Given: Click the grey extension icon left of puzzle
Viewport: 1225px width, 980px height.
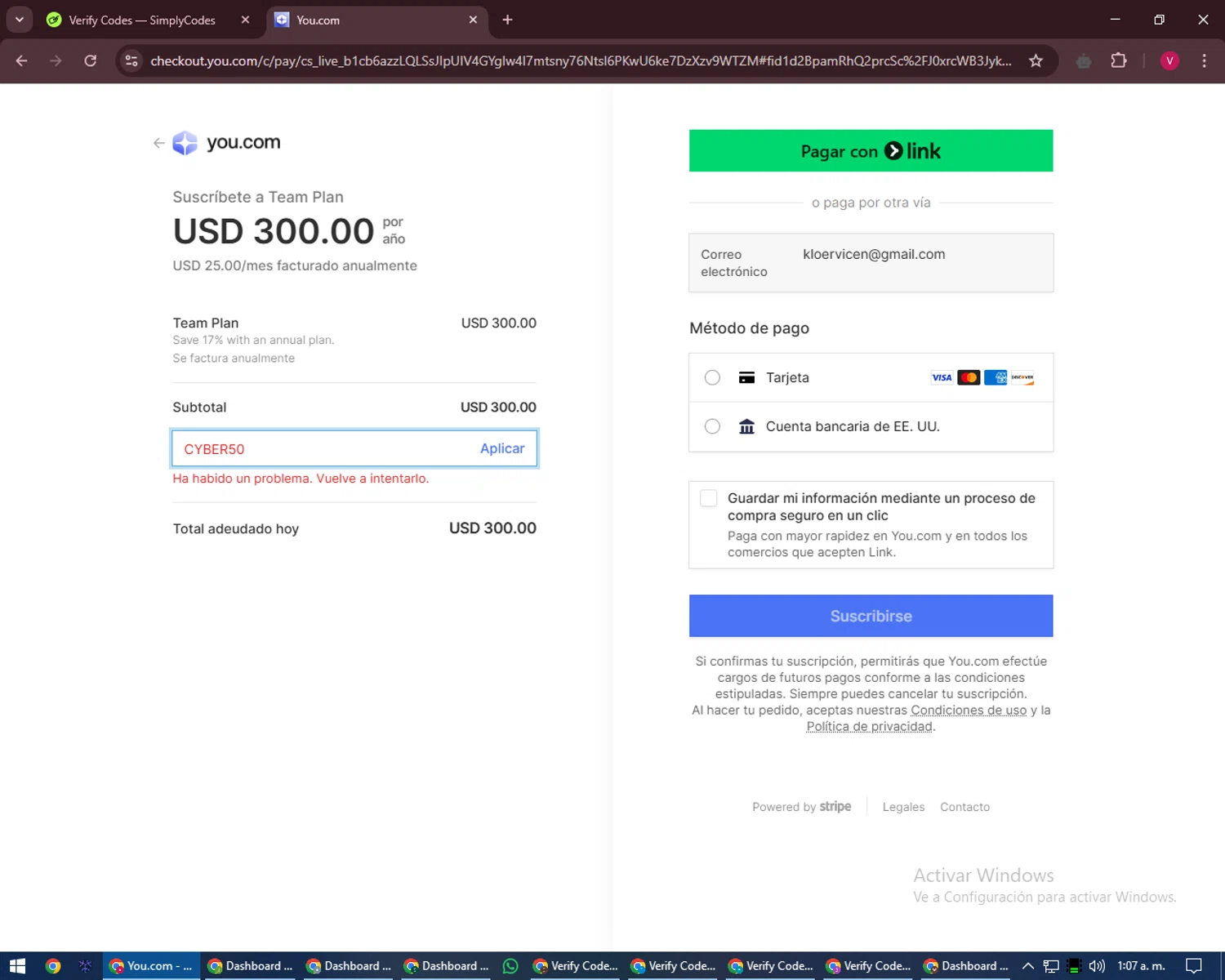Looking at the screenshot, I should [x=1084, y=60].
